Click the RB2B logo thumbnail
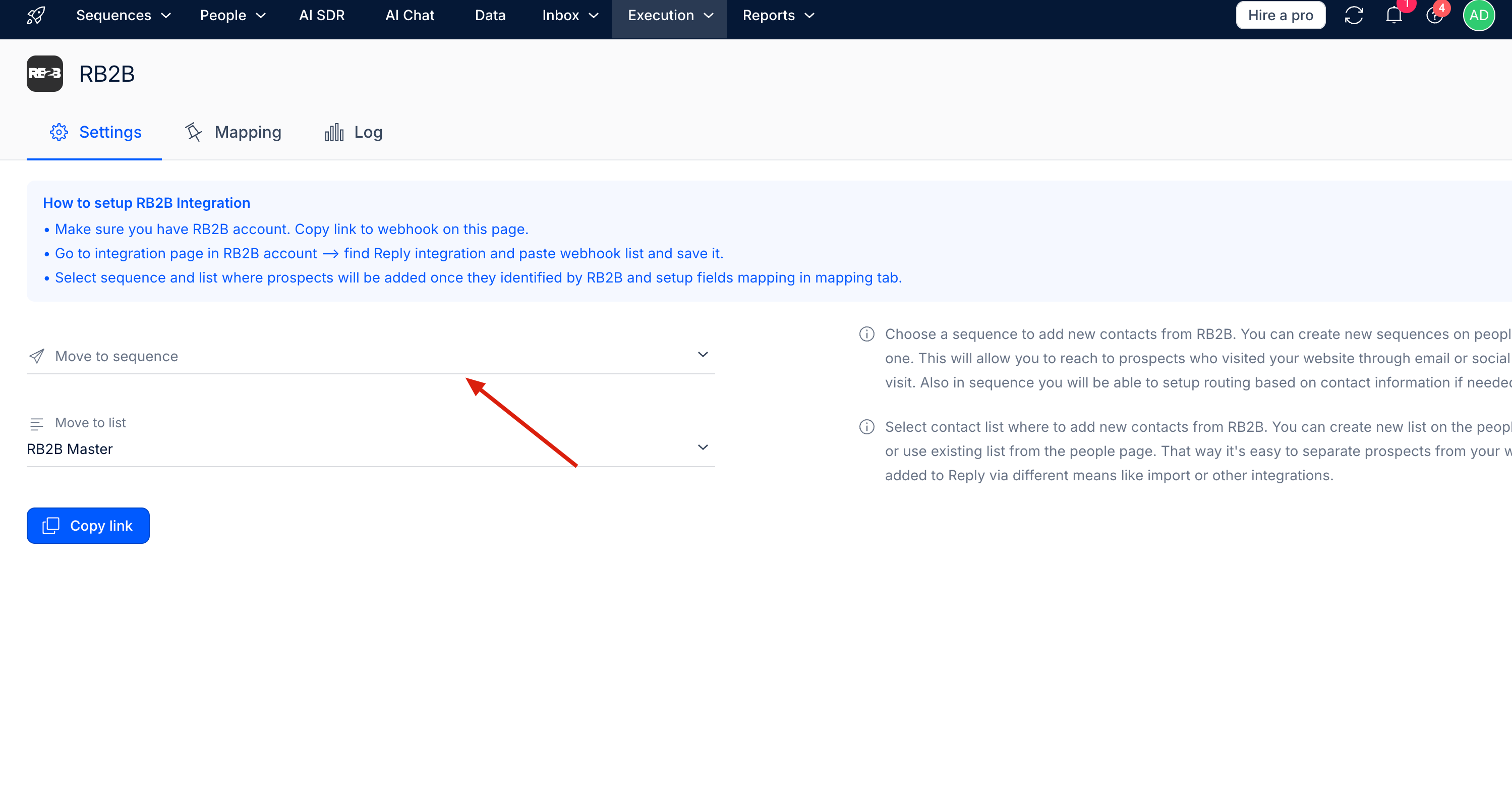Image resolution: width=1512 pixels, height=789 pixels. (x=44, y=73)
